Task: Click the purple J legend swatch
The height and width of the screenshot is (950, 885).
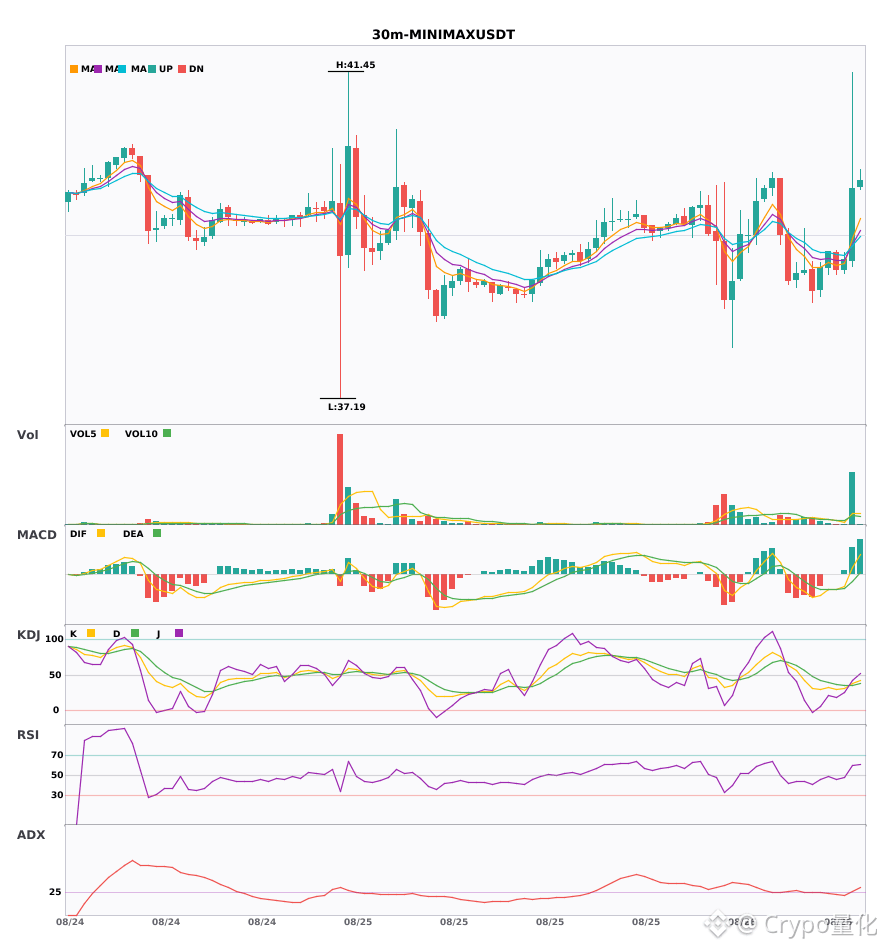Action: (x=179, y=633)
